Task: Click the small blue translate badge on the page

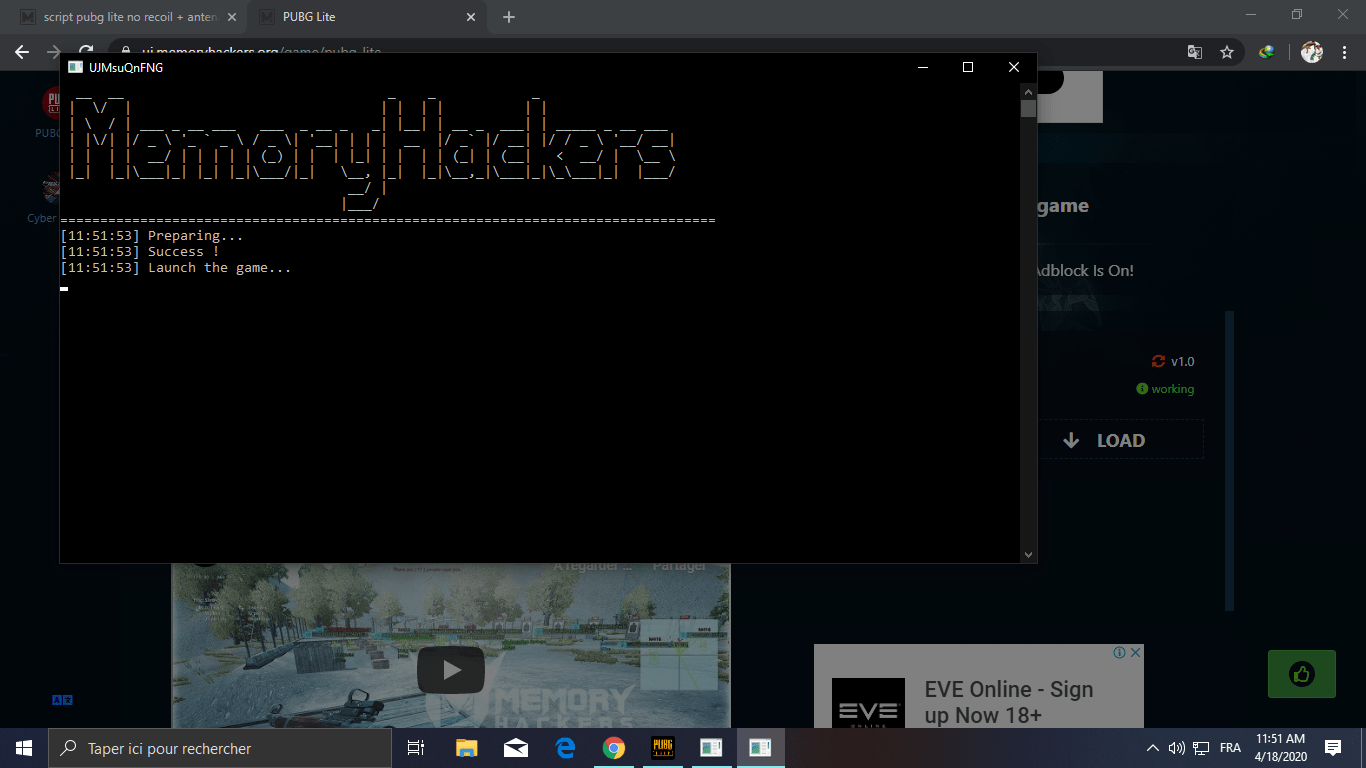Action: pos(62,700)
